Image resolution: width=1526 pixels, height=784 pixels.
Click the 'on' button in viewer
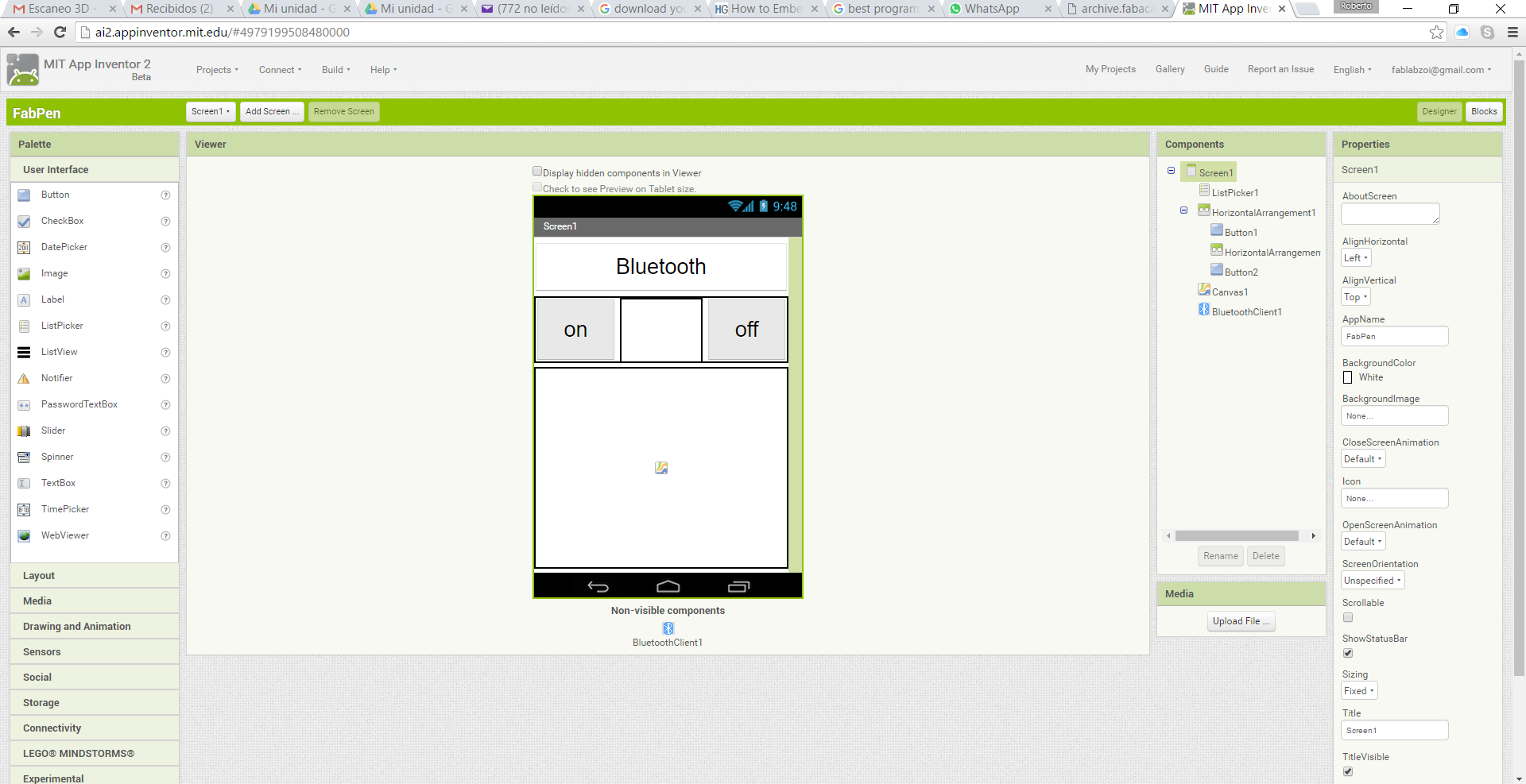point(575,330)
